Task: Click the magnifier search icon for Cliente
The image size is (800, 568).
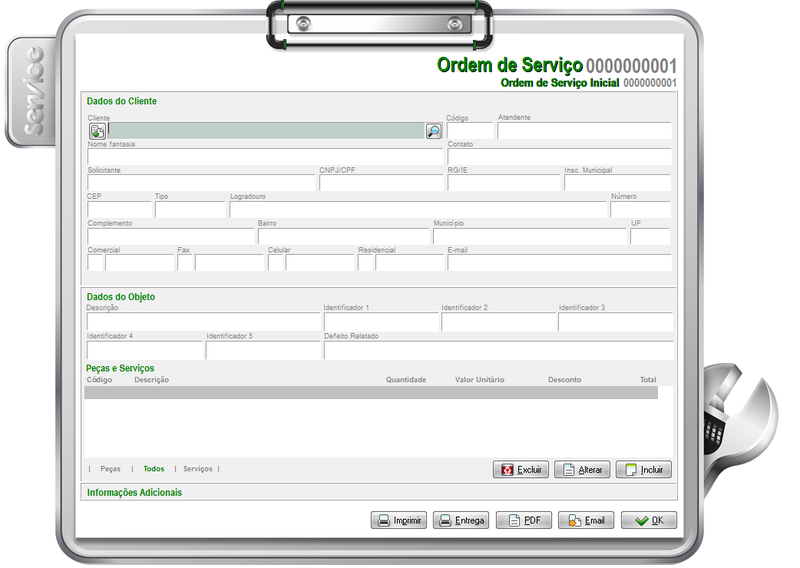Action: 434,131
